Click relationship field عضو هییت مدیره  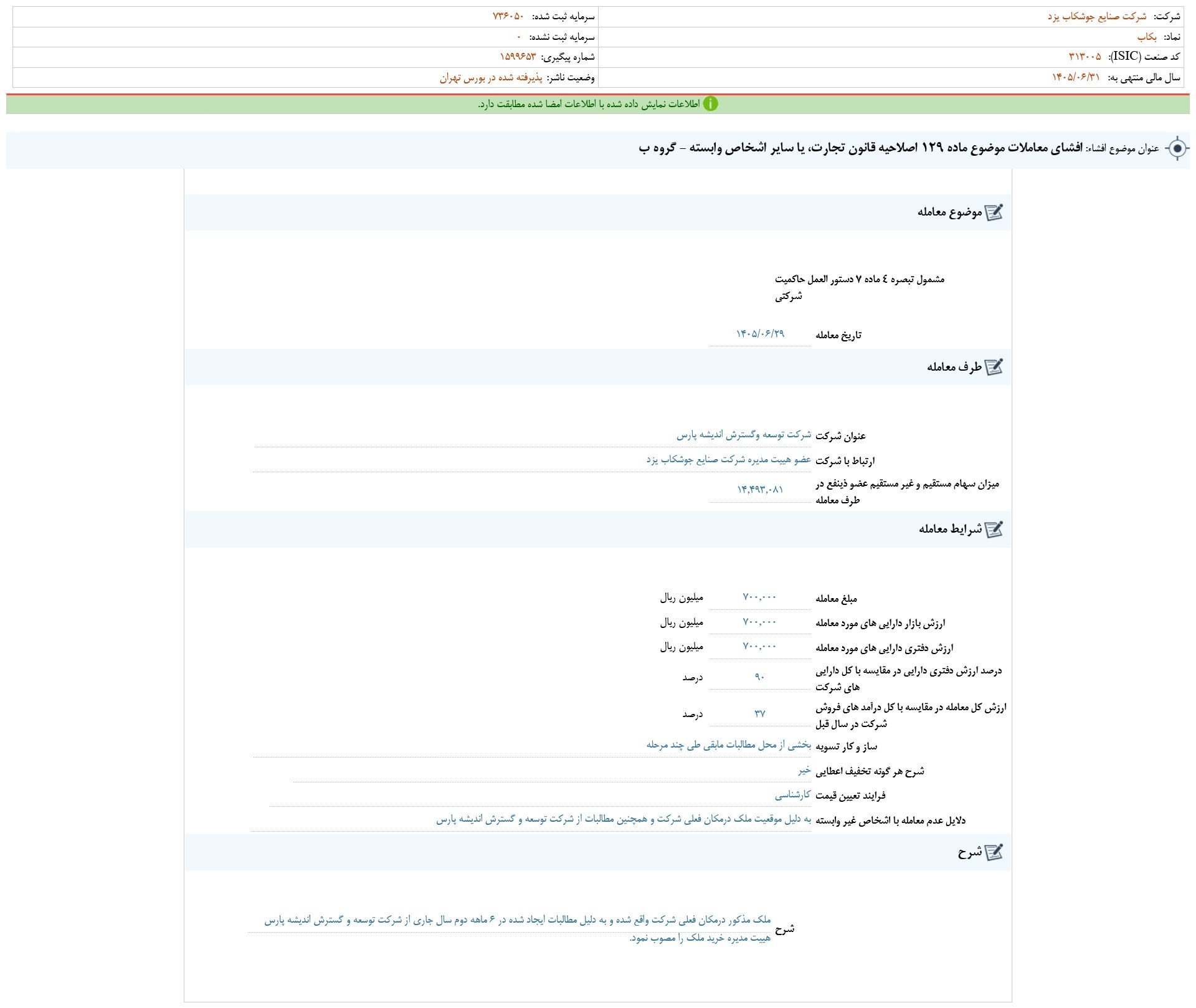(533, 460)
